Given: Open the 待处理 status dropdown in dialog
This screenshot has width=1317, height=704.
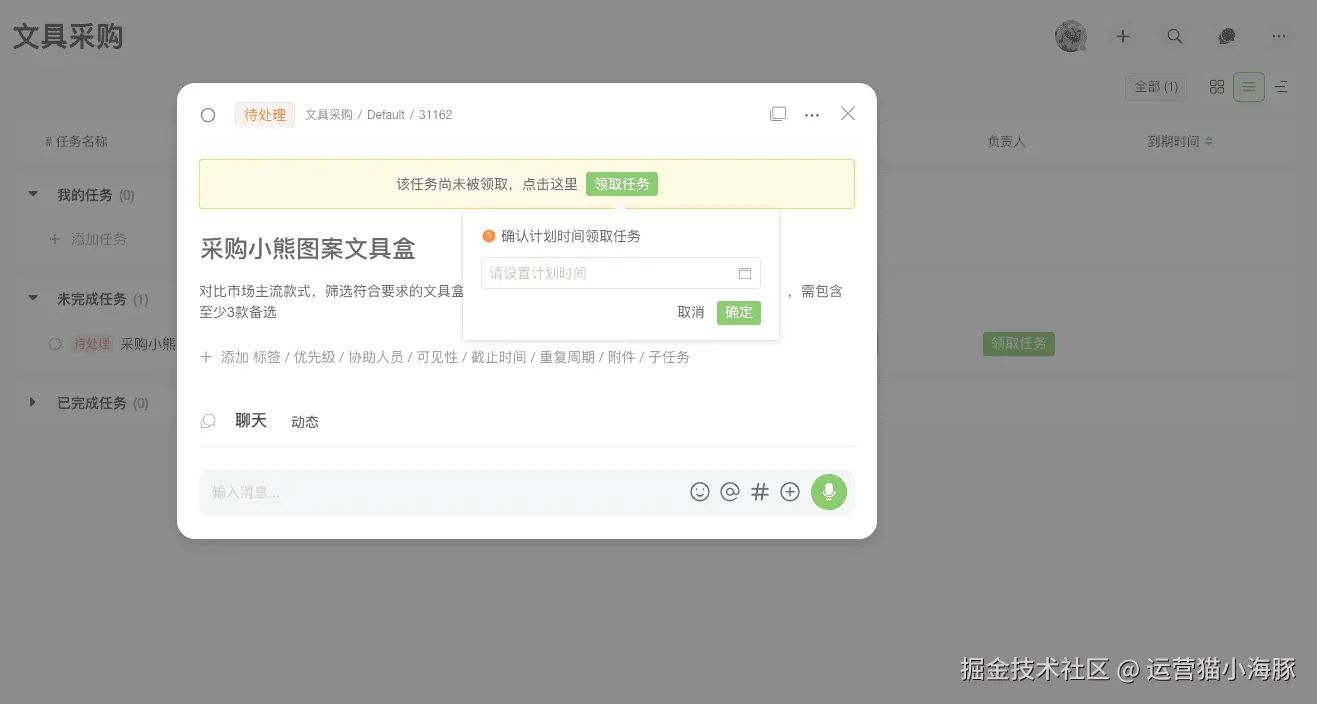Looking at the screenshot, I should (265, 115).
